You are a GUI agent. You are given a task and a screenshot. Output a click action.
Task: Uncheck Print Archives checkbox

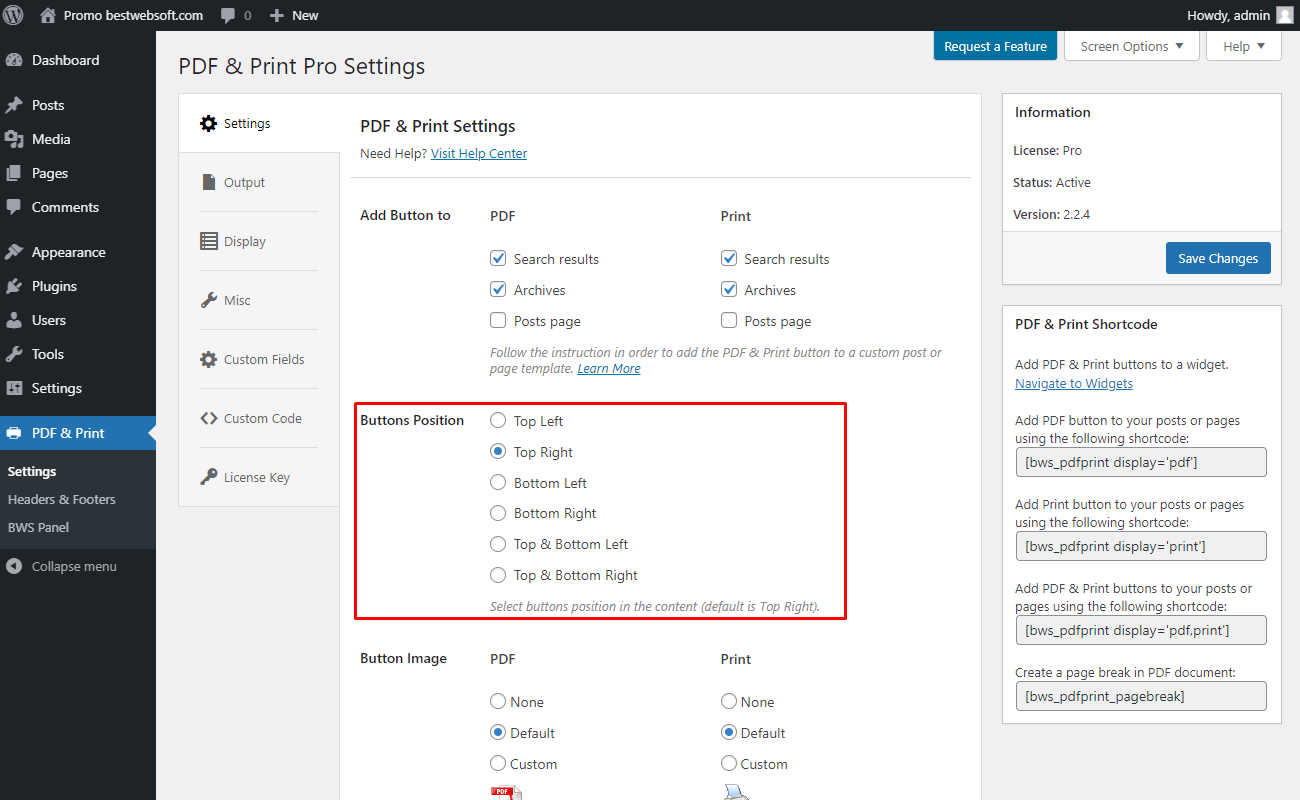[729, 289]
